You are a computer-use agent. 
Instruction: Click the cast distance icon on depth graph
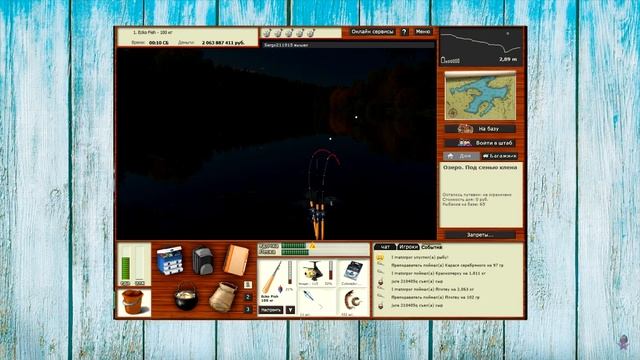point(450,60)
